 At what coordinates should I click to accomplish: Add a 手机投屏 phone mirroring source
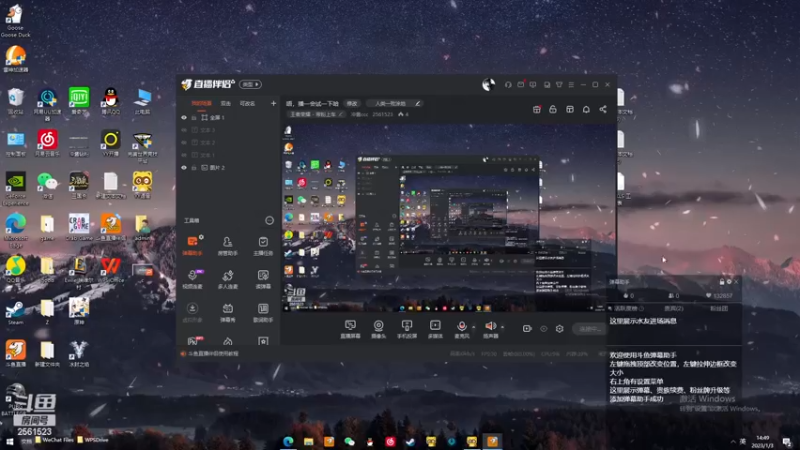[407, 329]
